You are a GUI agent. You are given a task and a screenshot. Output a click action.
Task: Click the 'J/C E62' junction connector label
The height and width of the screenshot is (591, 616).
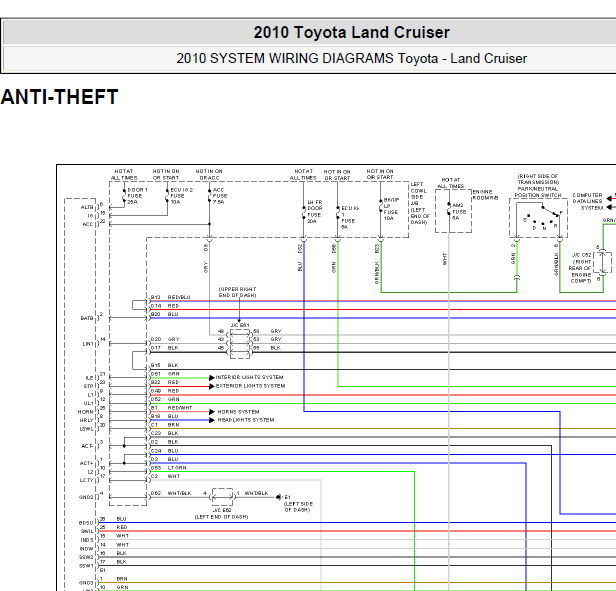tap(222, 510)
